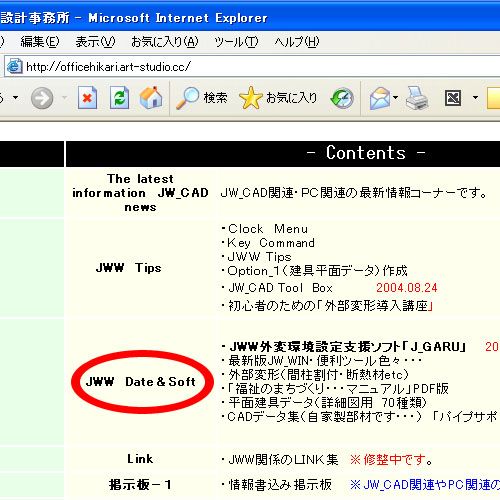
Task: Open the 掲示板－1 link
Action: (140, 485)
